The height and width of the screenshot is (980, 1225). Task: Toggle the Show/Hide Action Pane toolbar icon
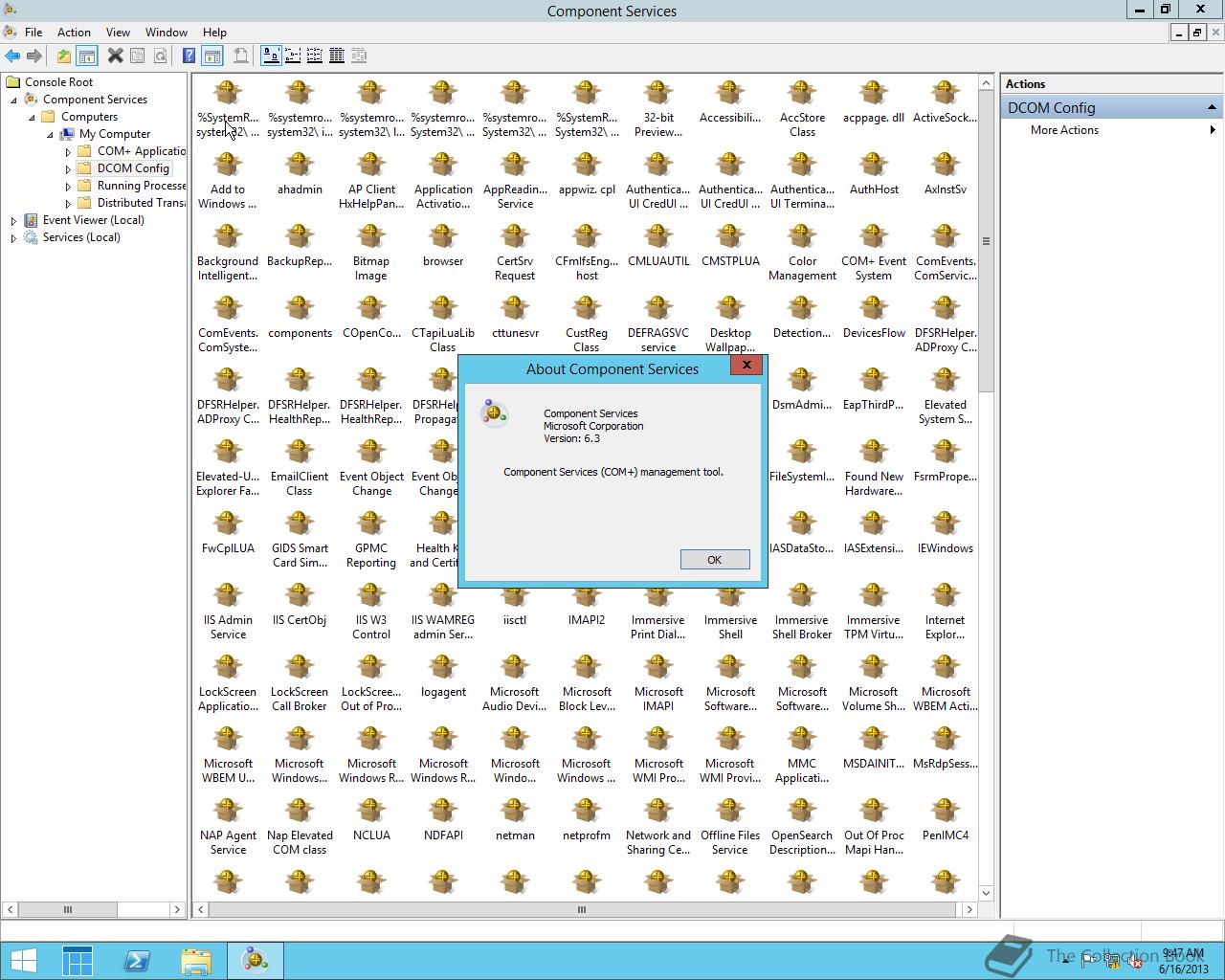click(x=212, y=56)
